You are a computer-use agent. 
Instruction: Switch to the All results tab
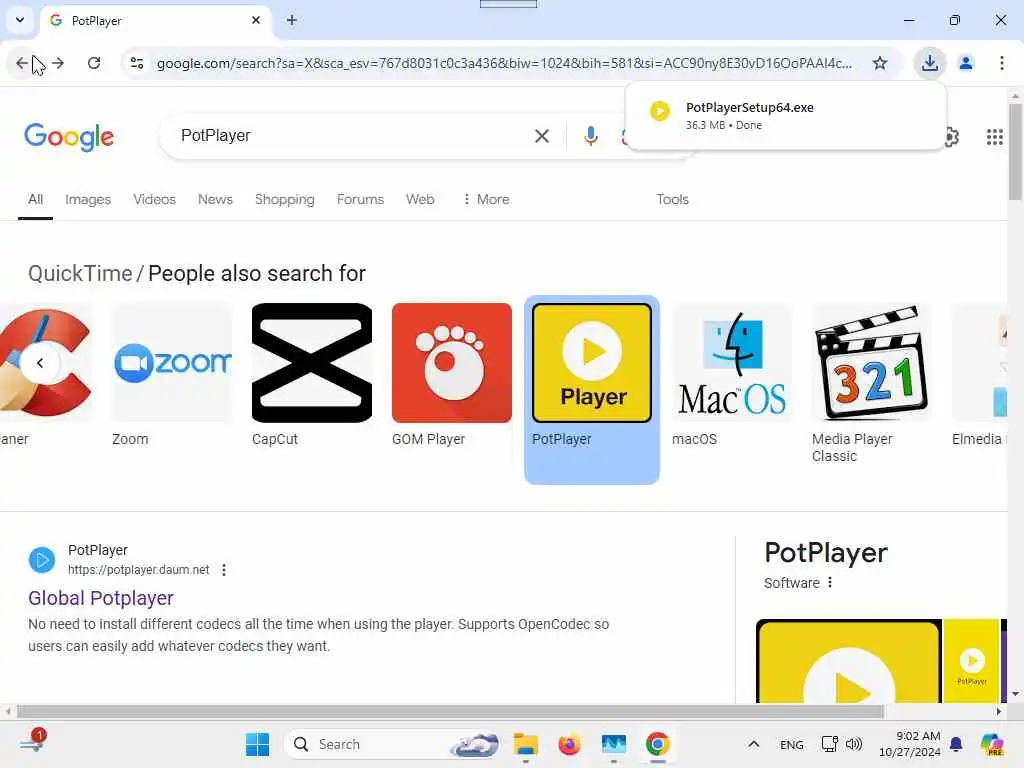coord(35,199)
